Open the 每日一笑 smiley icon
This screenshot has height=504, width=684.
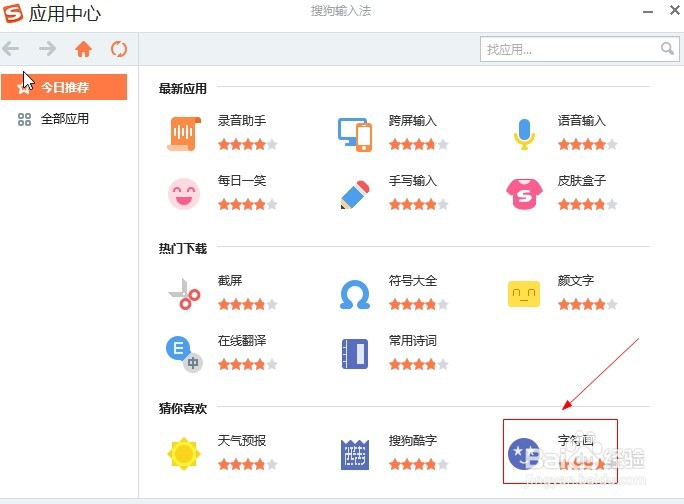click(184, 194)
